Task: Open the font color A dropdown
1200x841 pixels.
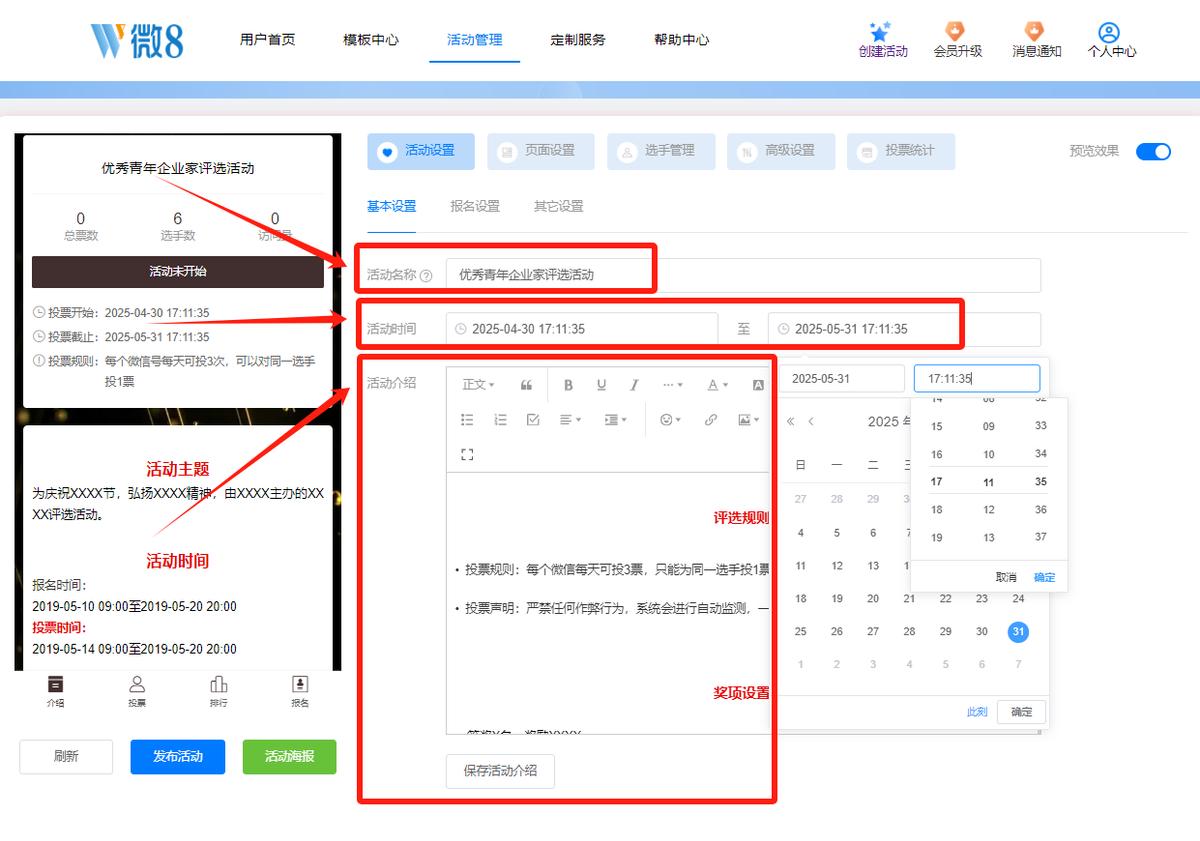Action: (x=717, y=385)
